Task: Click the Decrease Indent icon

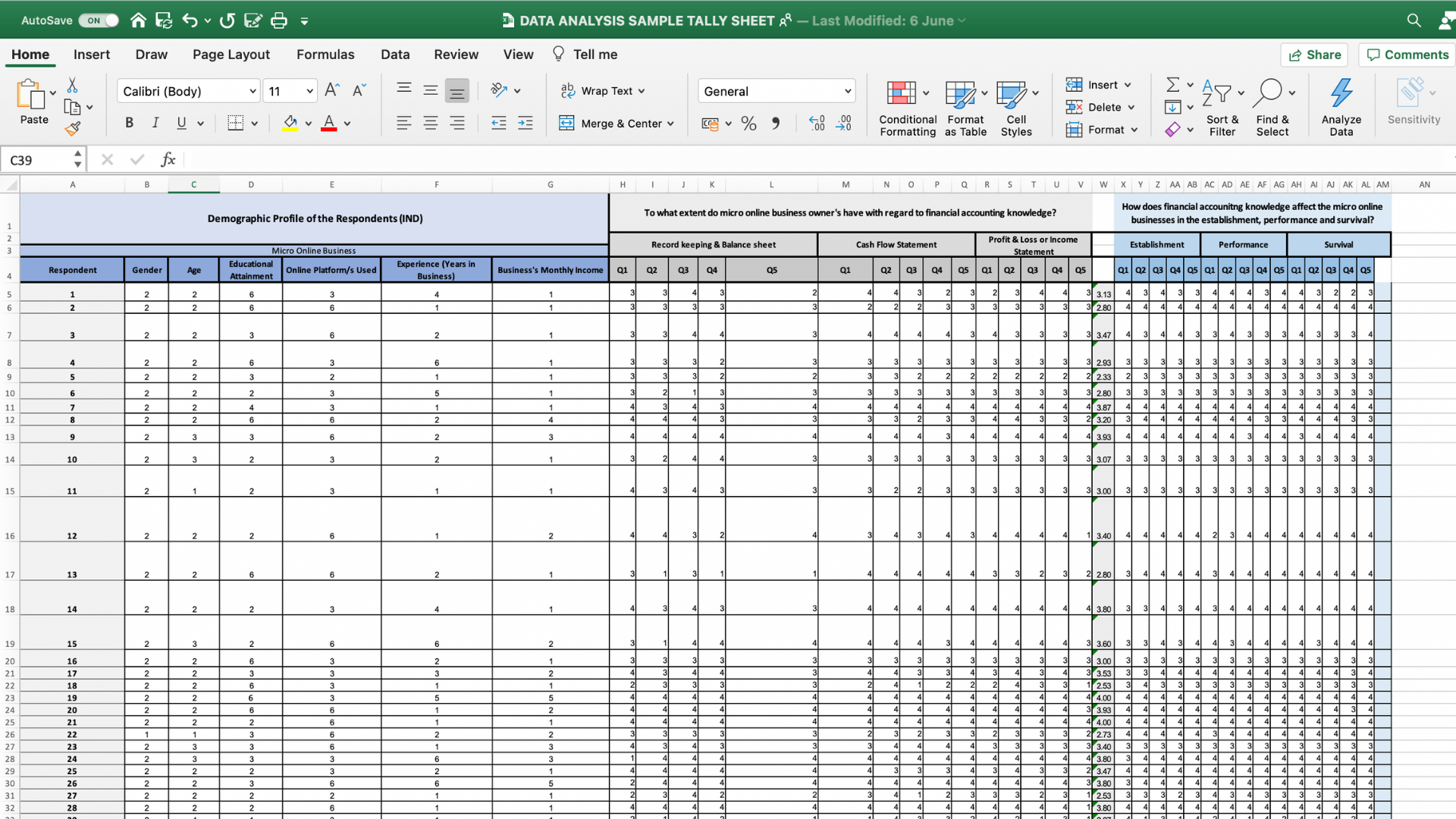Action: (498, 123)
